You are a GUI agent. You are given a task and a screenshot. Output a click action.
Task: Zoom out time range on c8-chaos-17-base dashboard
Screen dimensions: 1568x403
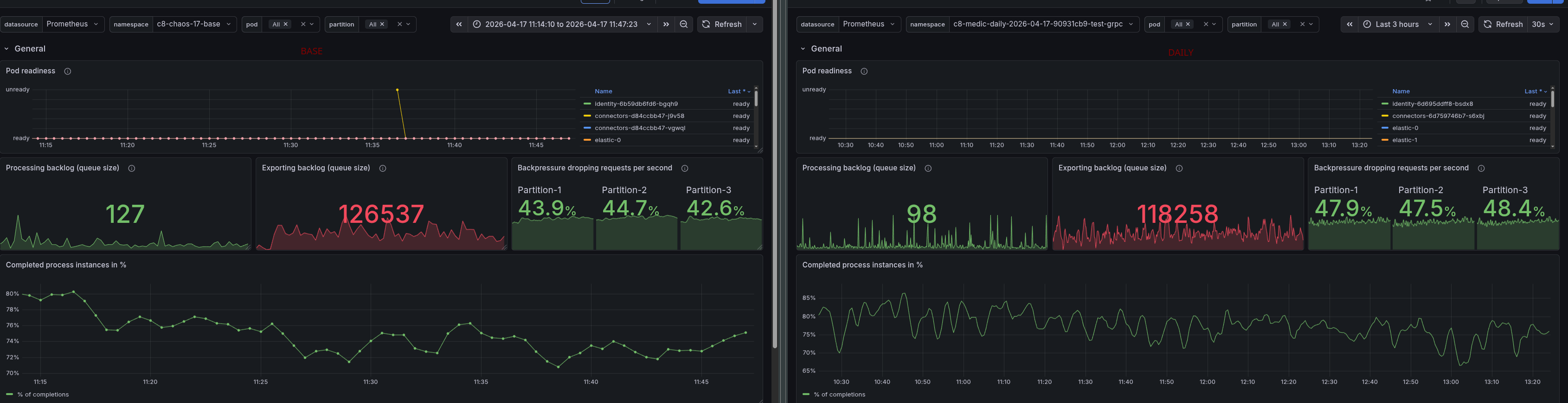684,24
